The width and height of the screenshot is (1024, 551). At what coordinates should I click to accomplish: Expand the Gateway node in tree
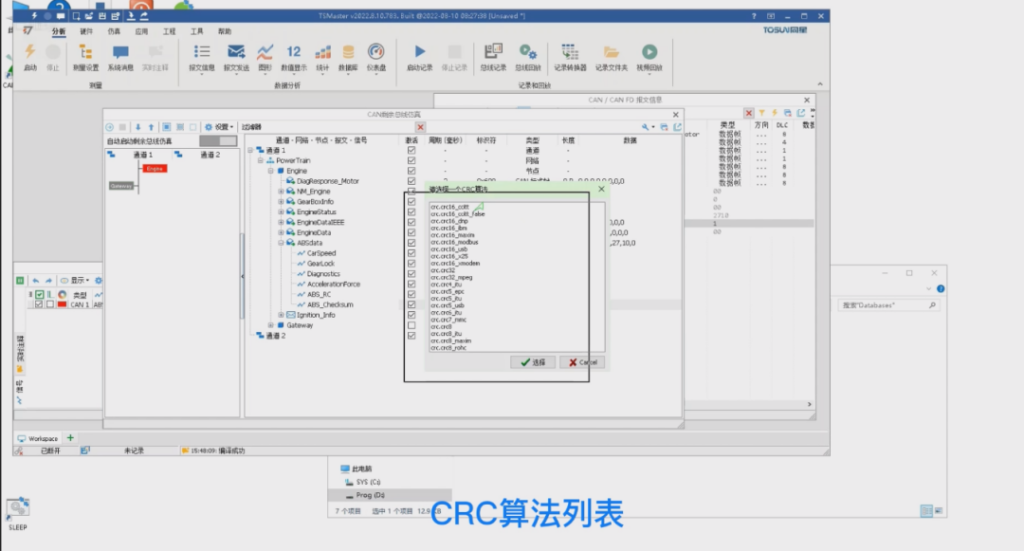(272, 325)
